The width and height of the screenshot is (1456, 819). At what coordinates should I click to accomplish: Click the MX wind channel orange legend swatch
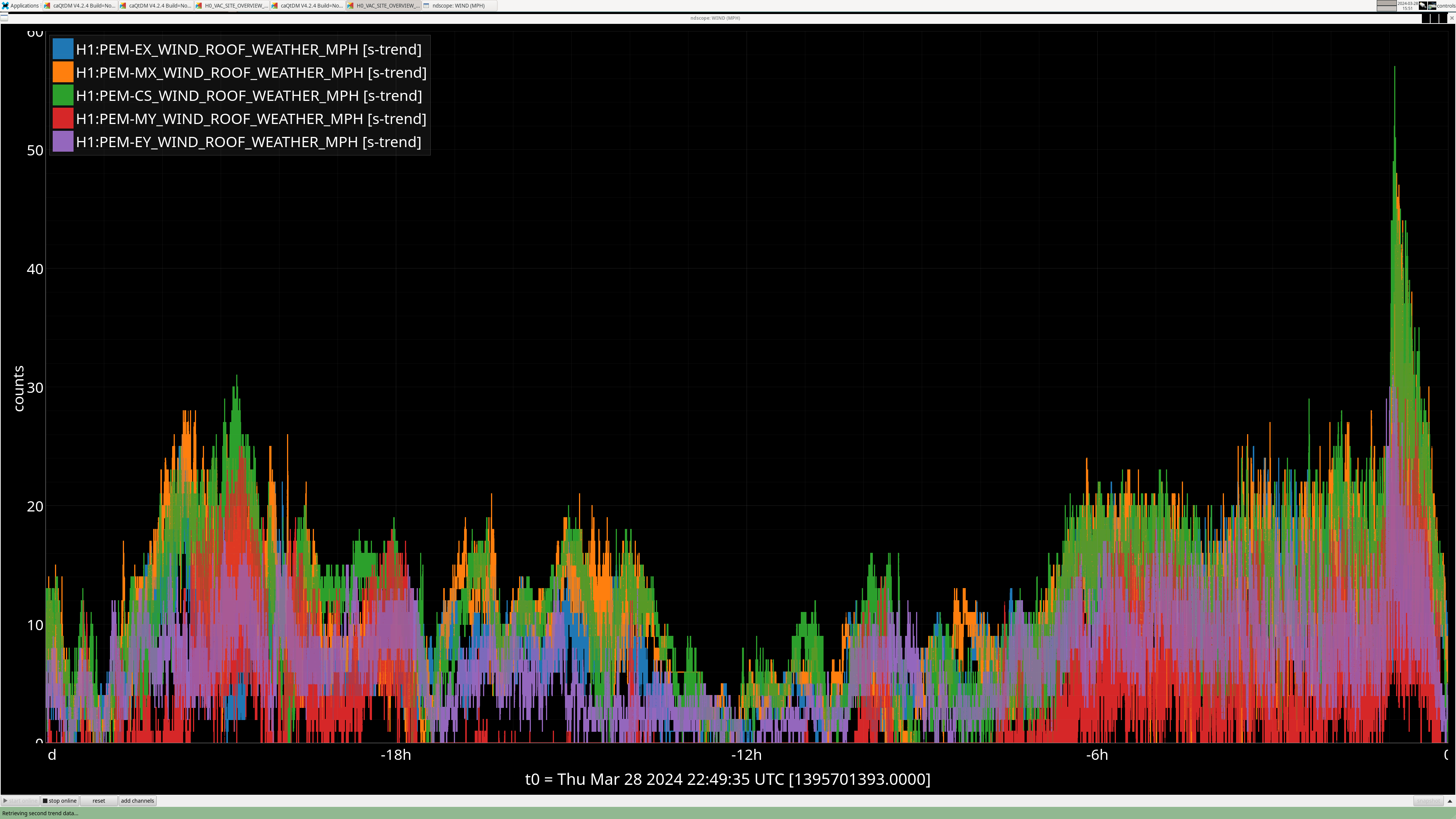tap(63, 72)
